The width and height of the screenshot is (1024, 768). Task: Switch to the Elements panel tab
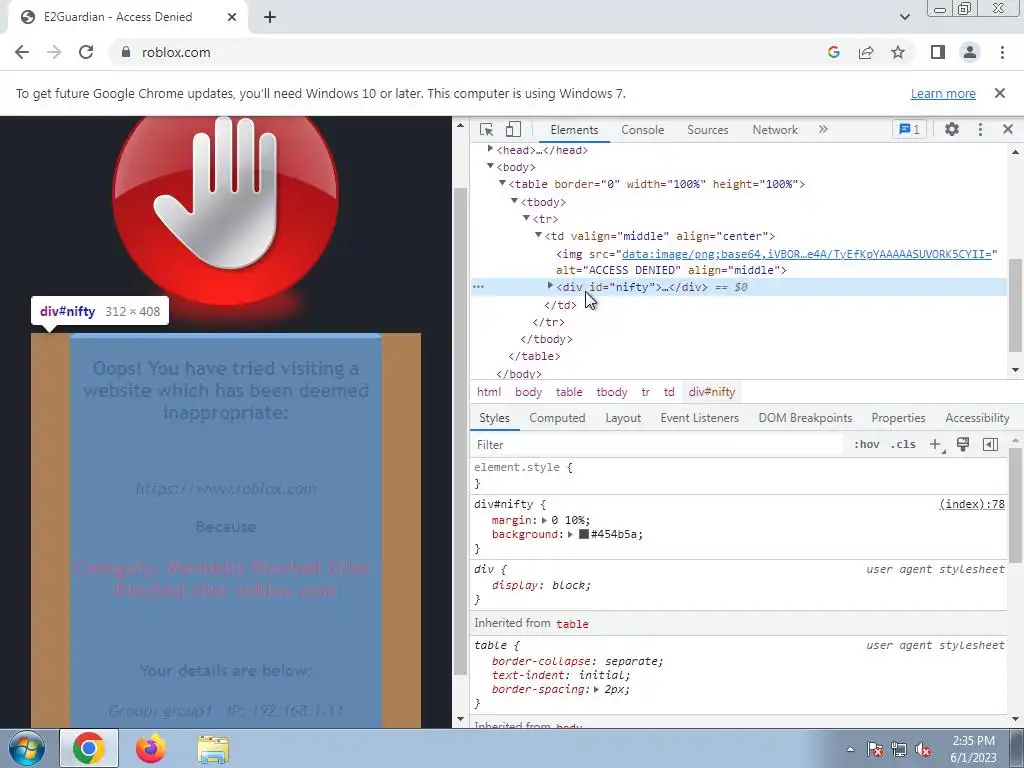(x=574, y=130)
